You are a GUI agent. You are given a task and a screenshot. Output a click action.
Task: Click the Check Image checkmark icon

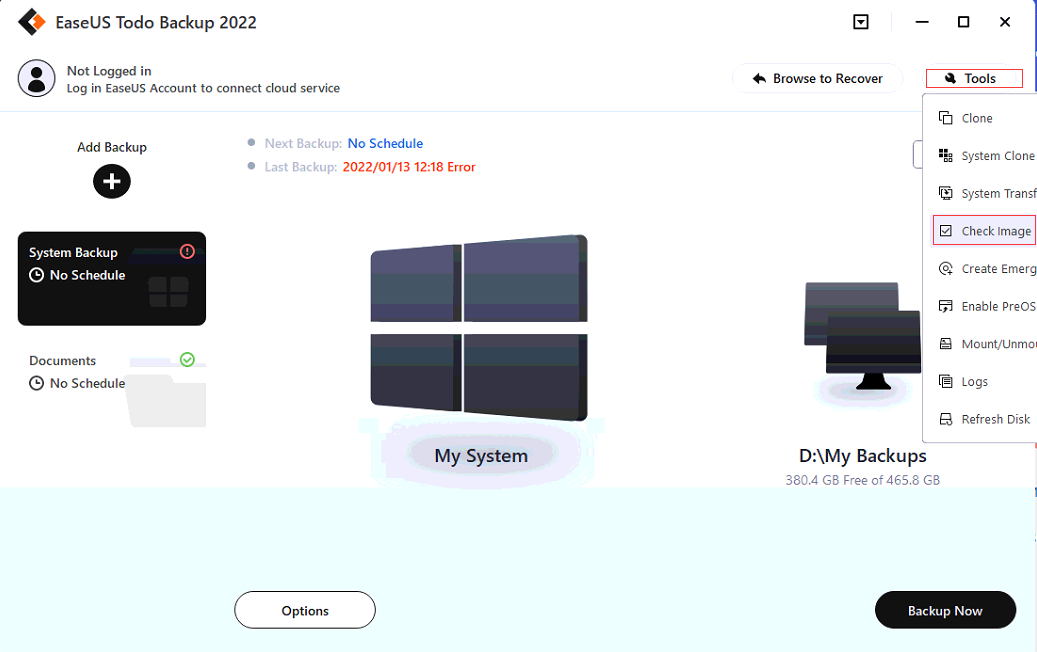[x=946, y=231]
